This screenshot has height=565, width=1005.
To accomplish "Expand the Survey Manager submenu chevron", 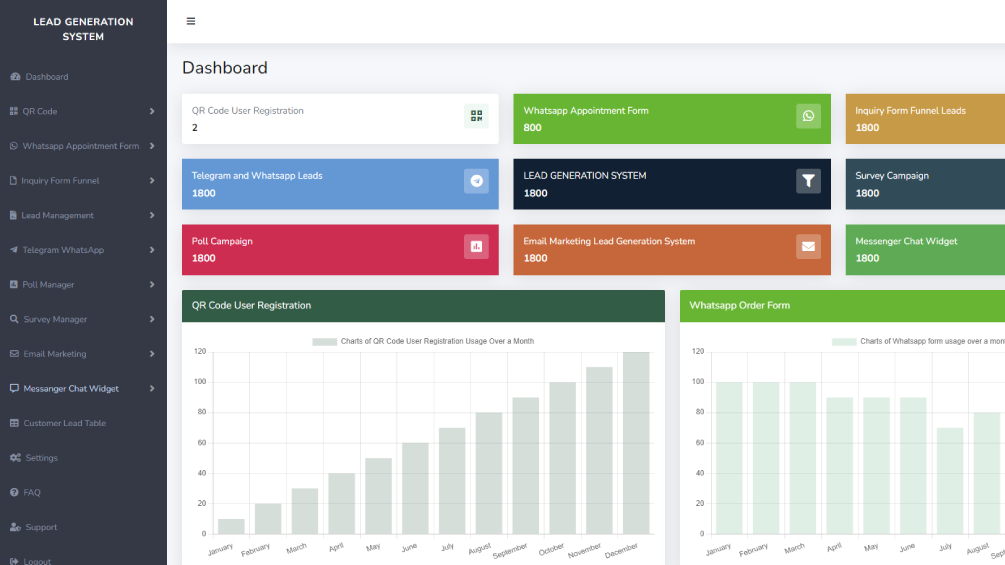I will (x=152, y=319).
